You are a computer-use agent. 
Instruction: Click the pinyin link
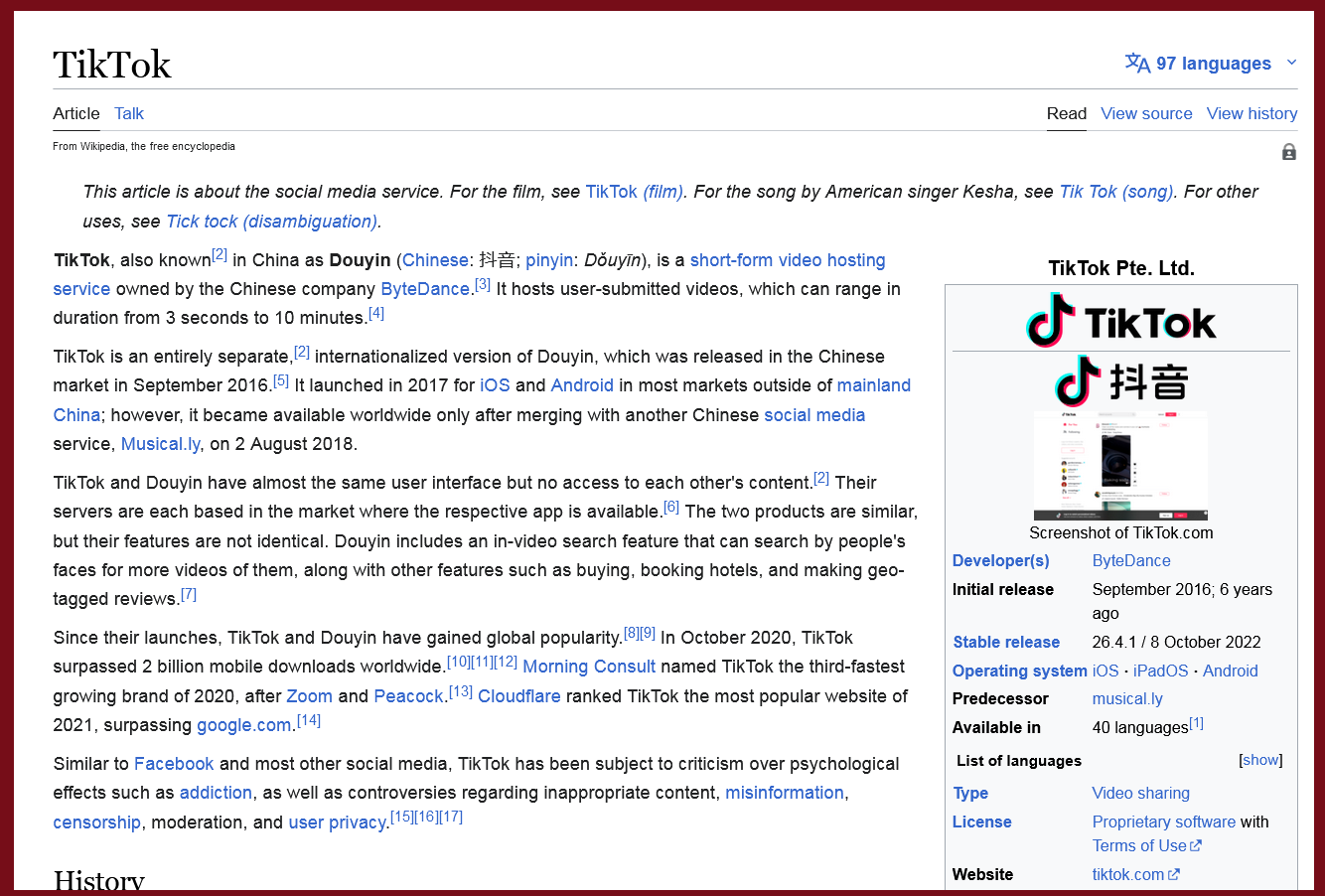pos(549,260)
